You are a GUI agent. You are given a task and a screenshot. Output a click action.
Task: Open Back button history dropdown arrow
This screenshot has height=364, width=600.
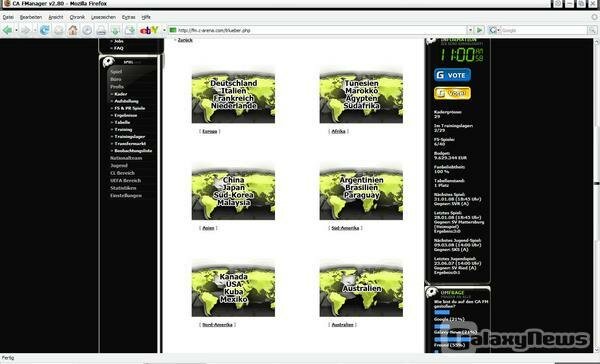pos(16,30)
